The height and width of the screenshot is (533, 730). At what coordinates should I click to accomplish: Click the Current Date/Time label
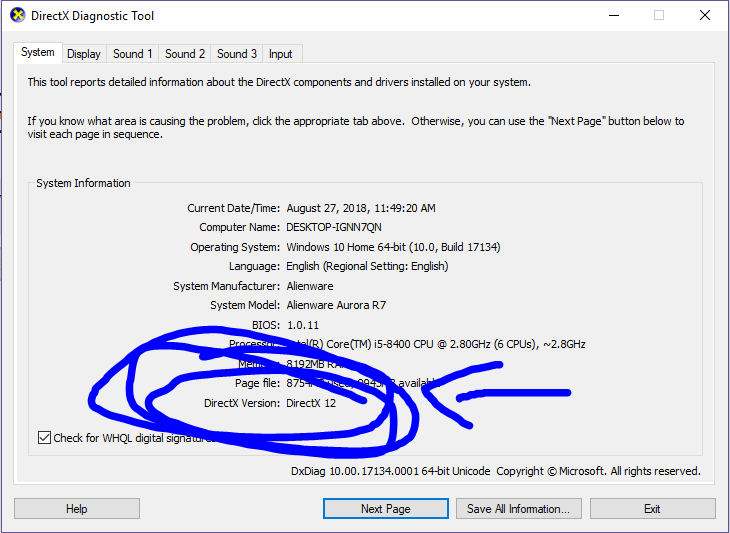click(234, 208)
